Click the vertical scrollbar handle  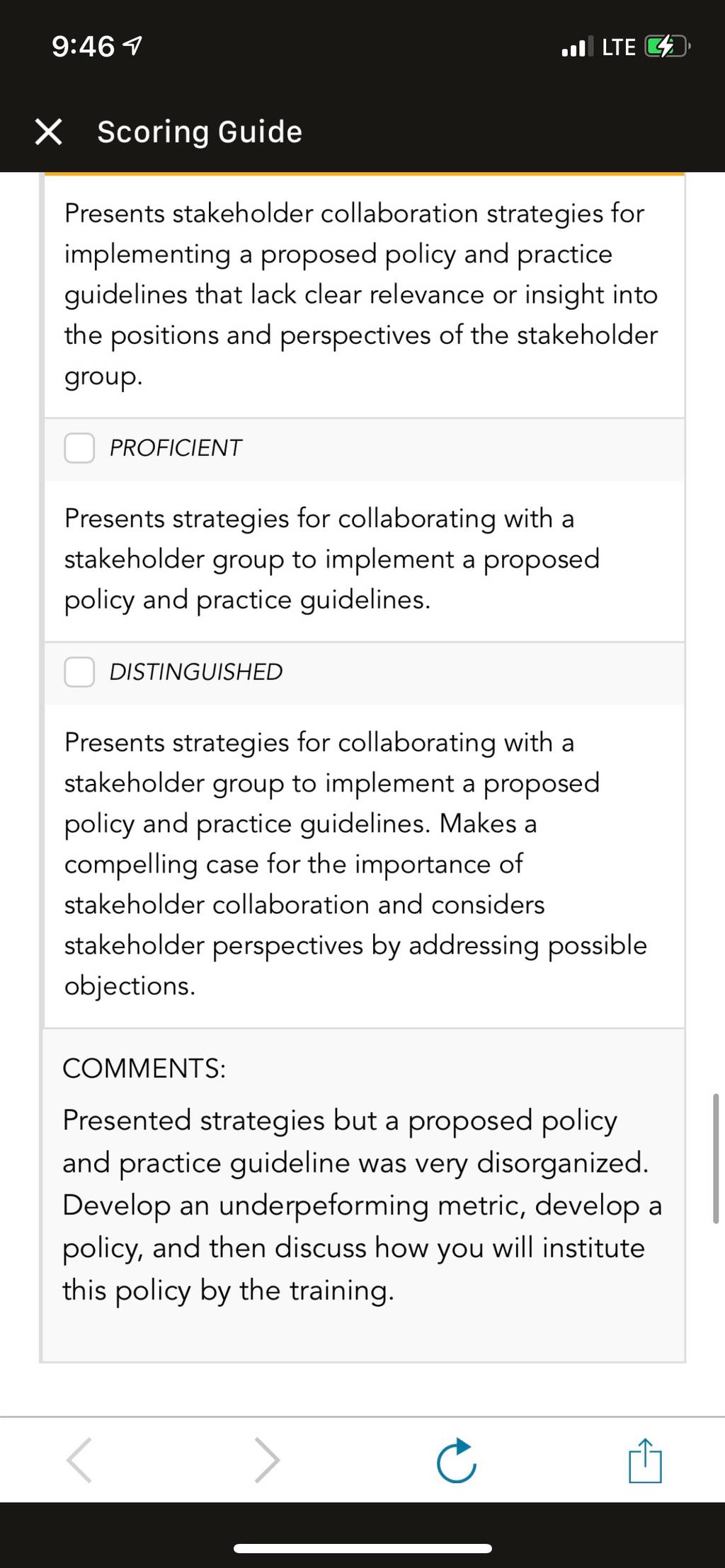tap(716, 1158)
